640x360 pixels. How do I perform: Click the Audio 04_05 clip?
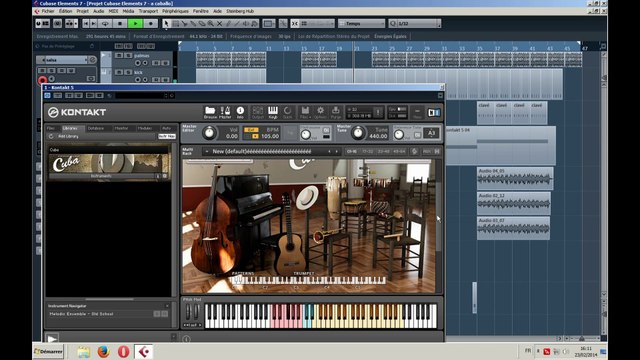click(515, 178)
